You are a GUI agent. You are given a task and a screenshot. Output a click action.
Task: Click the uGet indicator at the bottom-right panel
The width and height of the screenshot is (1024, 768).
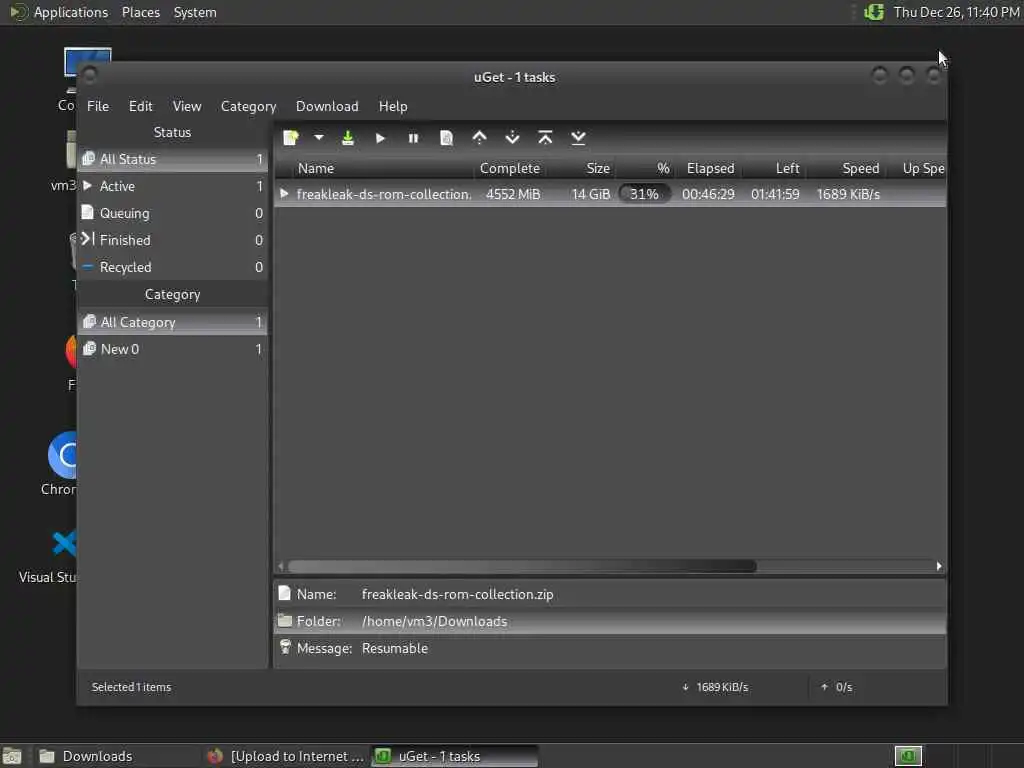click(x=908, y=756)
